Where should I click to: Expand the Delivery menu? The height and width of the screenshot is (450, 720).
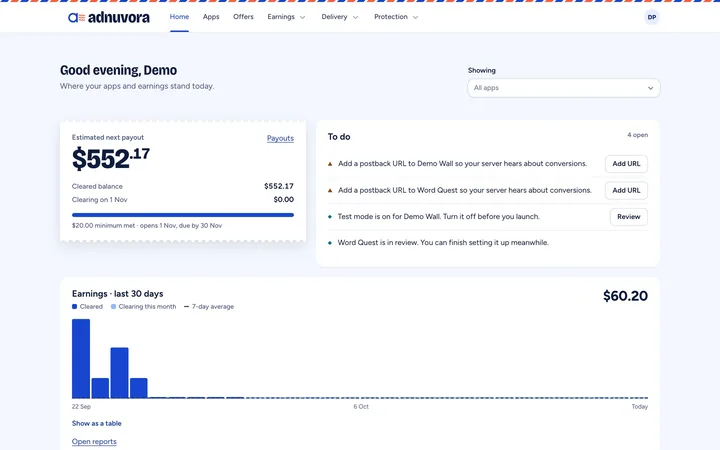pyautogui.click(x=339, y=17)
